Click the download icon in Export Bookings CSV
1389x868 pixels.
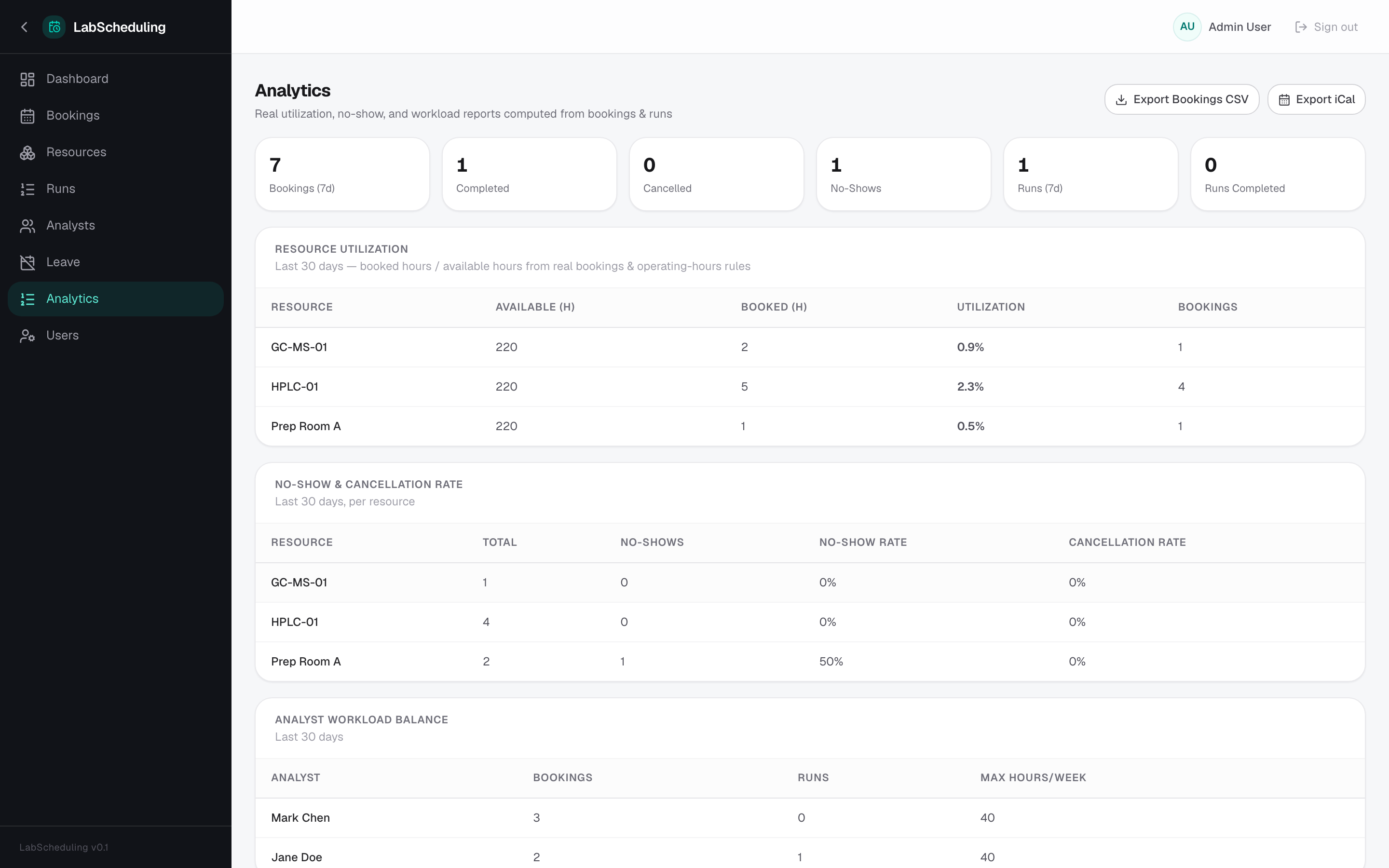pyautogui.click(x=1121, y=100)
